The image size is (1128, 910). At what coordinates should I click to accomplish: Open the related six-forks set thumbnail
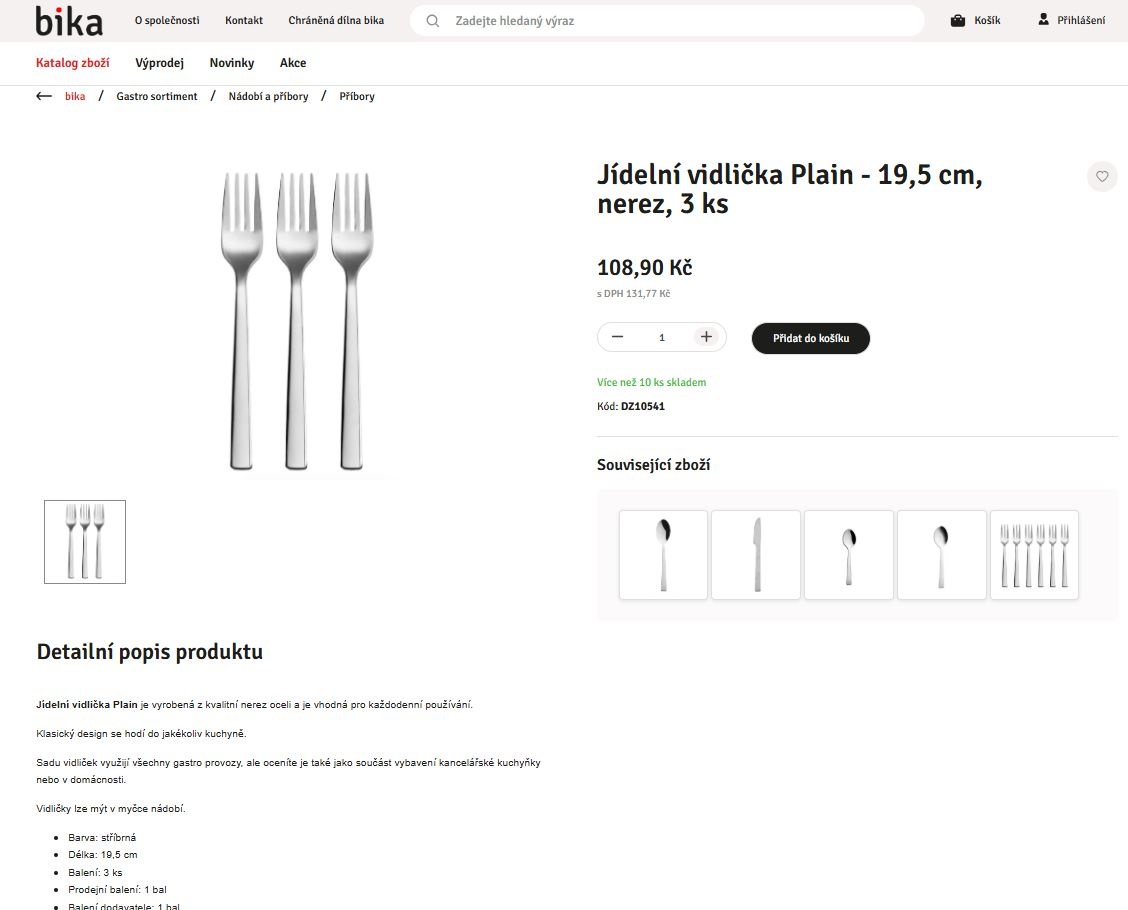pyautogui.click(x=1034, y=555)
